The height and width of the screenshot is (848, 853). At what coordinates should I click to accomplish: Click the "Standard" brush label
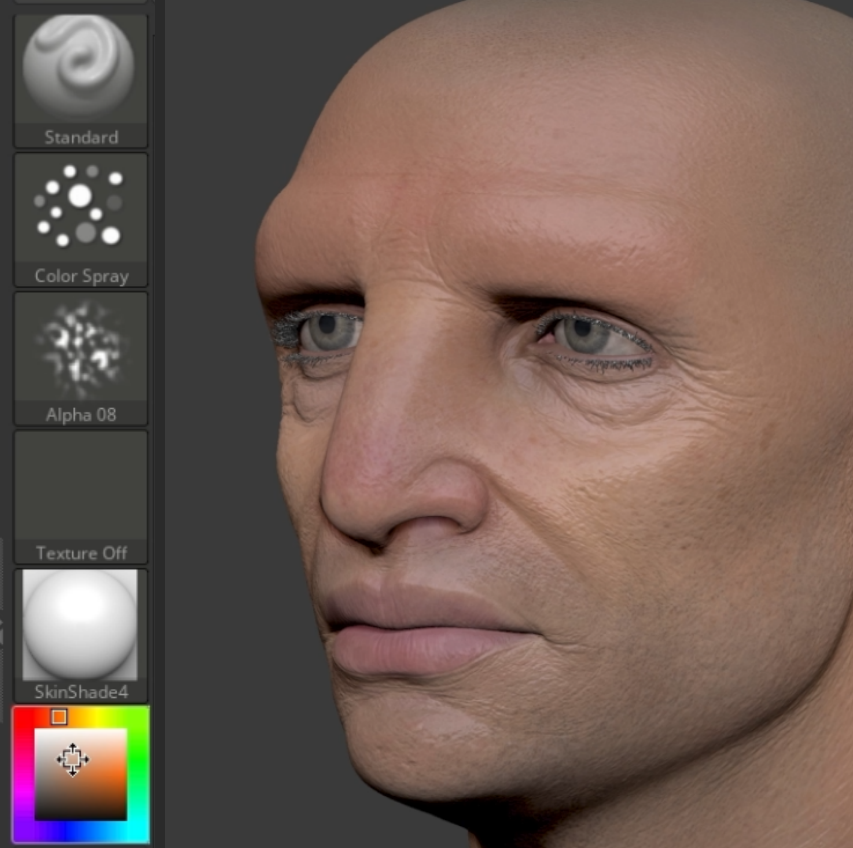[81, 137]
